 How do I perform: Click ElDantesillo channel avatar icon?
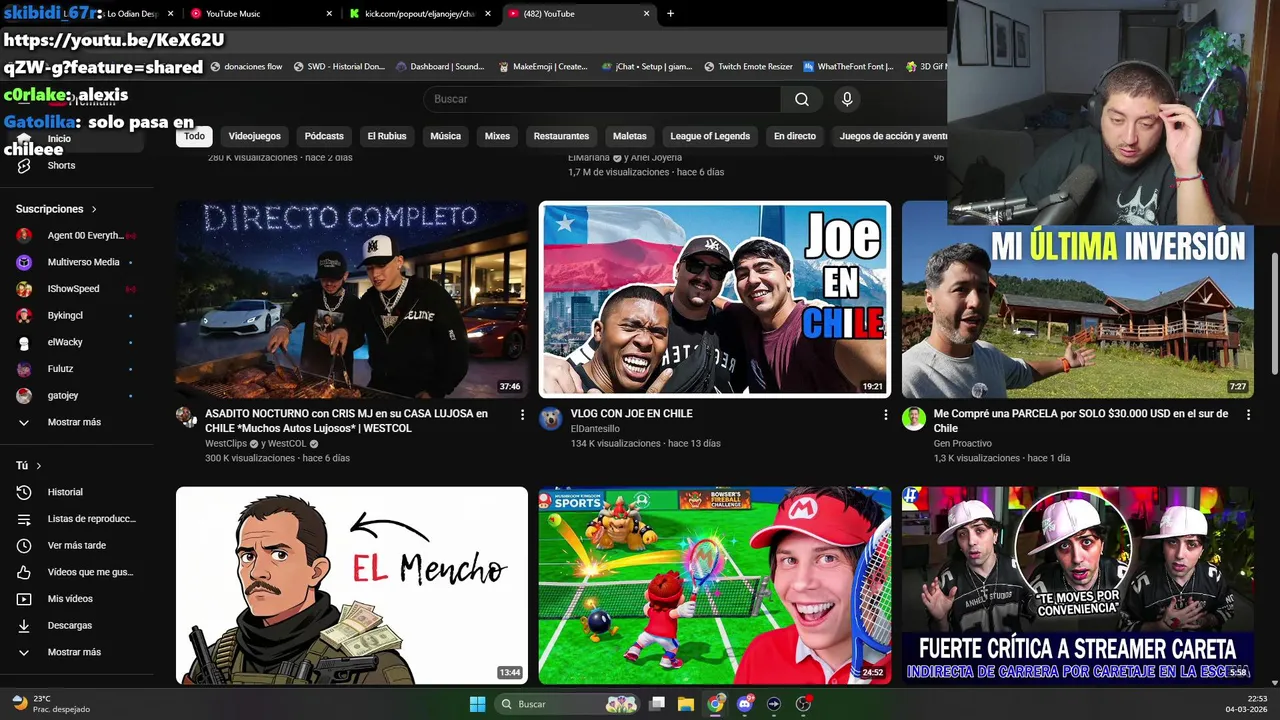551,418
